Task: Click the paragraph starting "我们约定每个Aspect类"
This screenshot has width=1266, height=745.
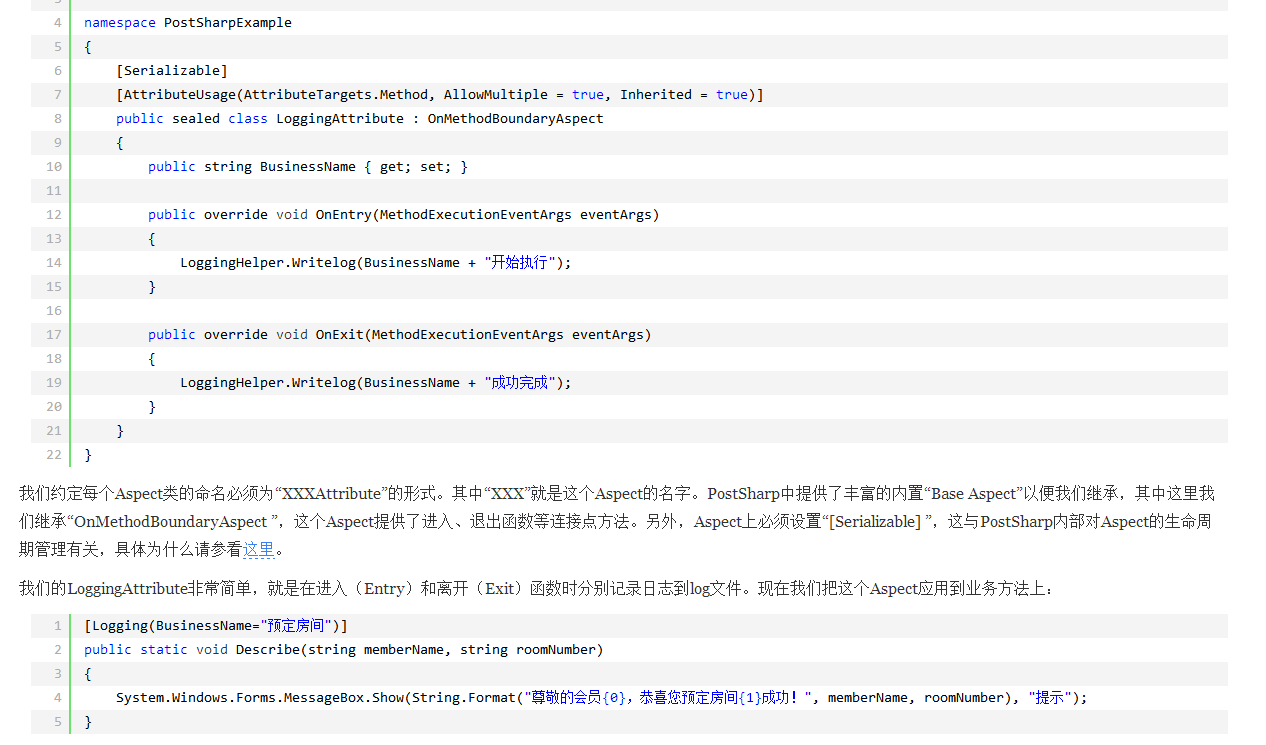Action: pyautogui.click(x=617, y=521)
